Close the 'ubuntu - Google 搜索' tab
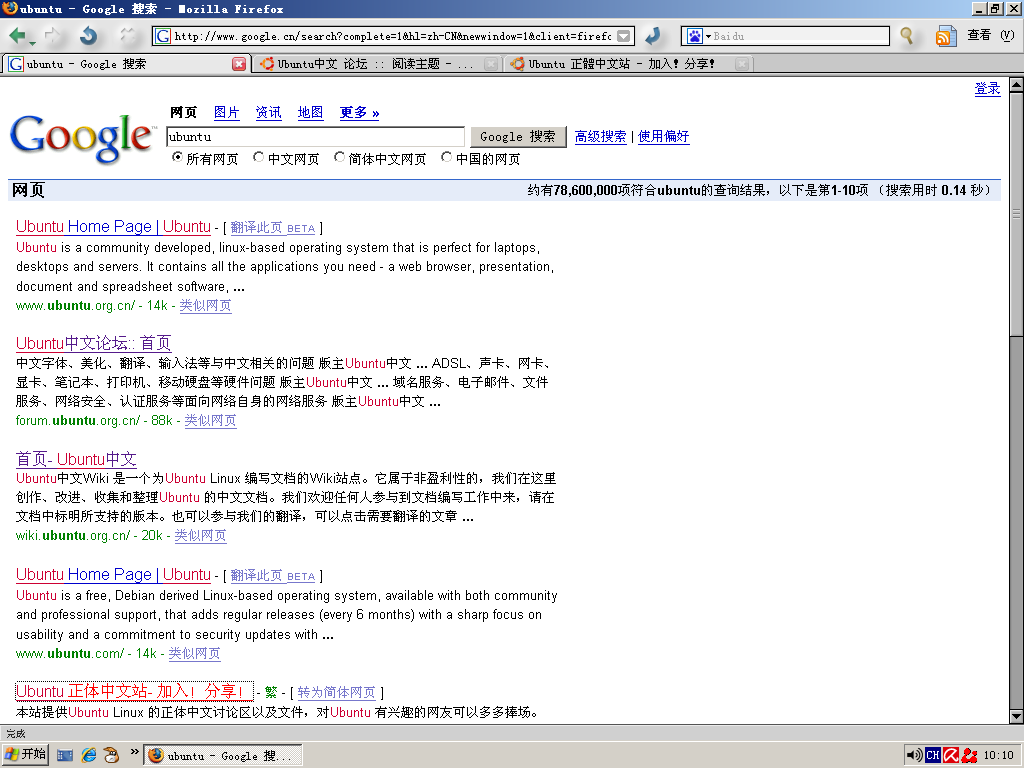This screenshot has width=1024, height=768. 239,64
